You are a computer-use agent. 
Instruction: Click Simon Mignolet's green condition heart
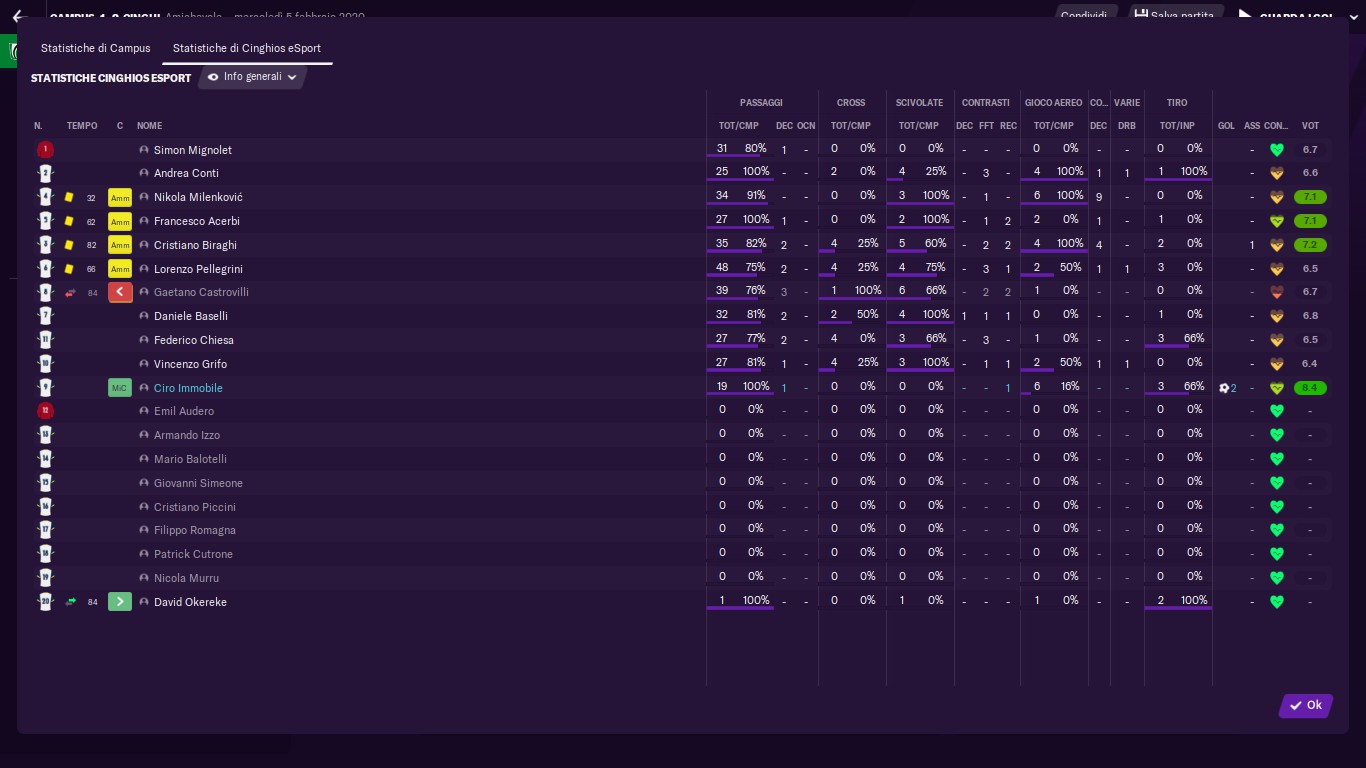[1276, 150]
